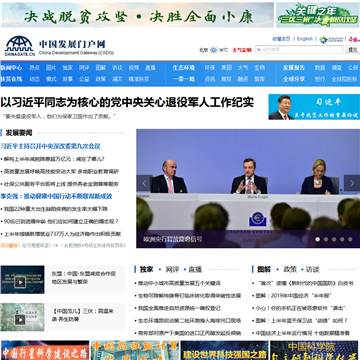Click the green 关键之年 banner
This screenshot has width=360, height=360.
(318, 15)
